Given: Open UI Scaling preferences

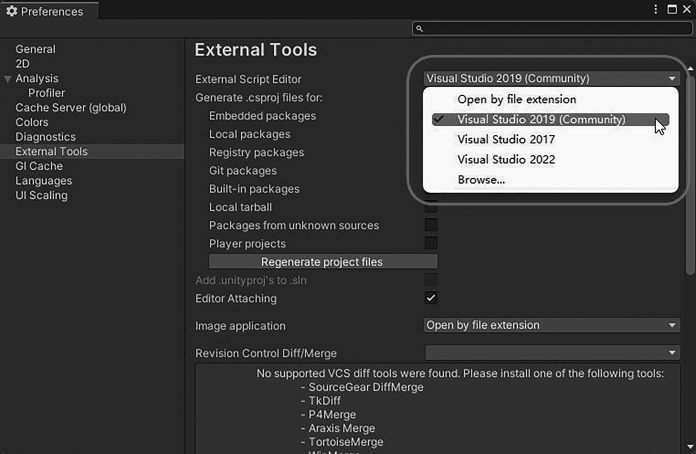Looking at the screenshot, I should pos(41,195).
